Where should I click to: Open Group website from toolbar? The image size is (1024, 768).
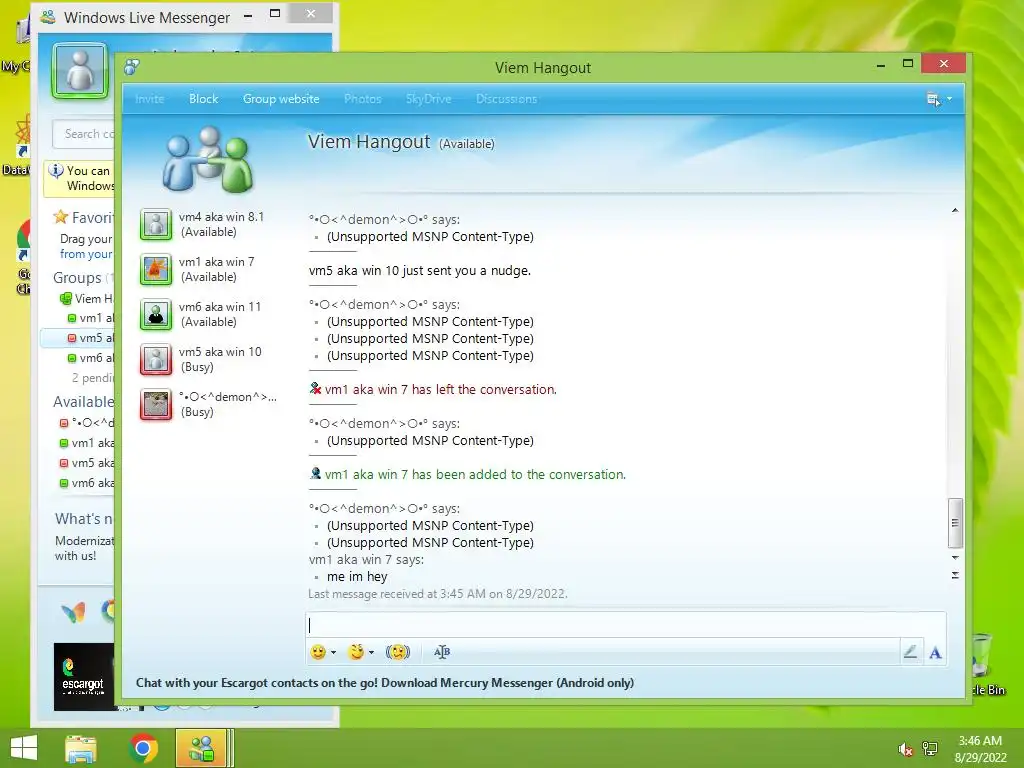point(281,99)
